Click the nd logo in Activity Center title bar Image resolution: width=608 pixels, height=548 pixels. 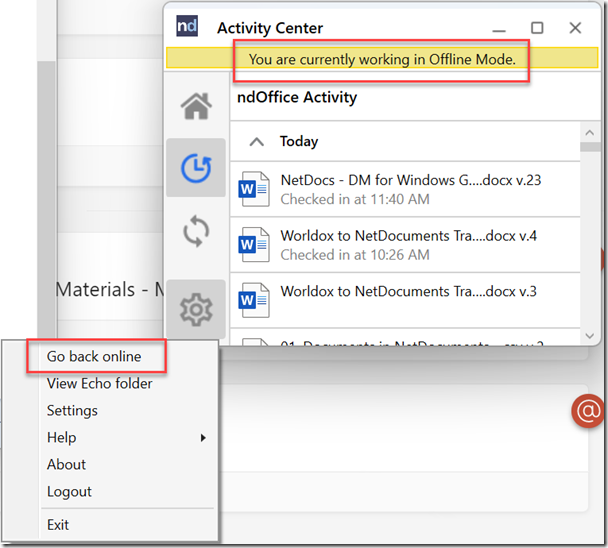point(187,26)
